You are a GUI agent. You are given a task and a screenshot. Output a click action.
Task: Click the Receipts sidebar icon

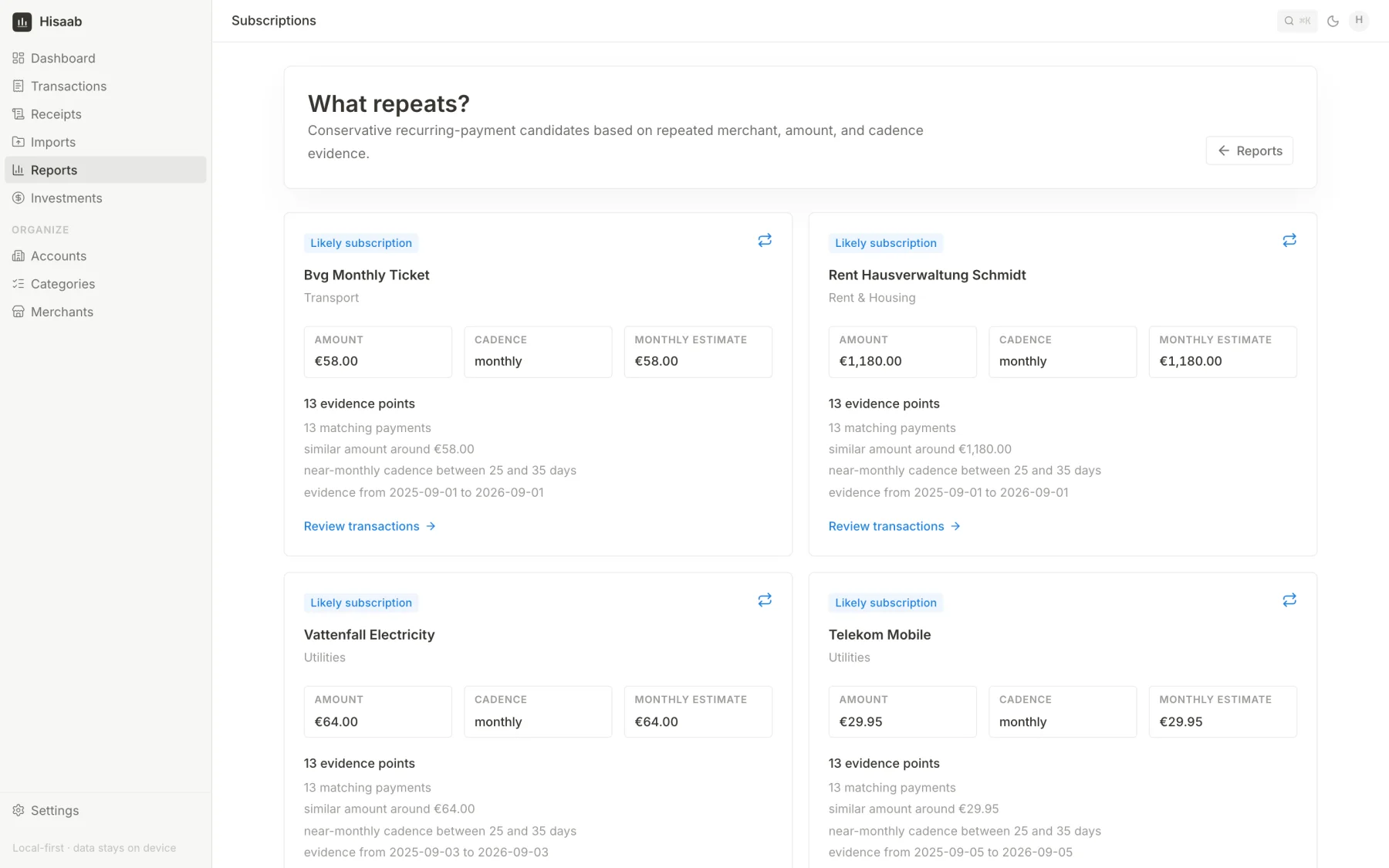pyautogui.click(x=19, y=114)
